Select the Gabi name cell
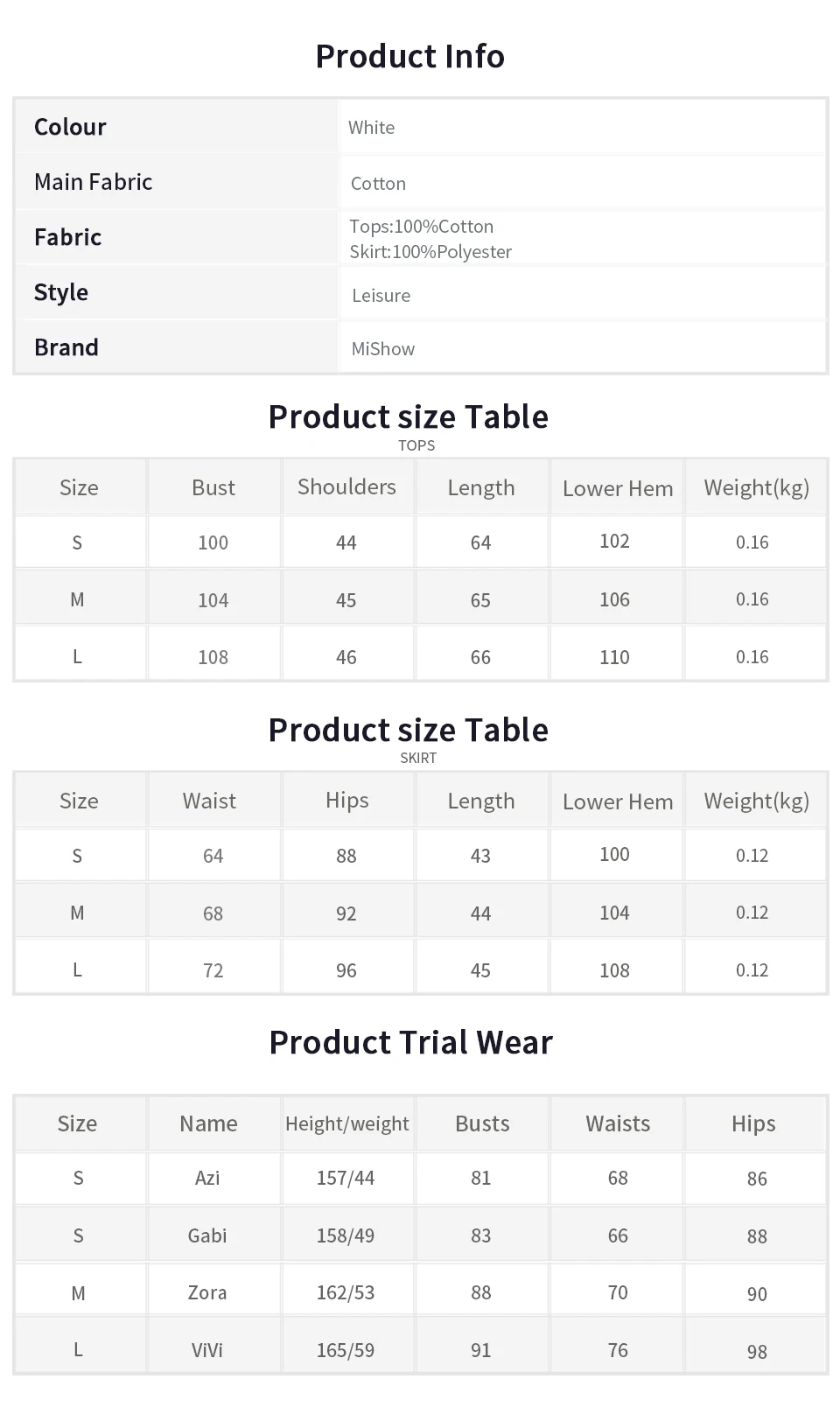Image resolution: width=840 pixels, height=1407 pixels. pyautogui.click(x=207, y=1236)
